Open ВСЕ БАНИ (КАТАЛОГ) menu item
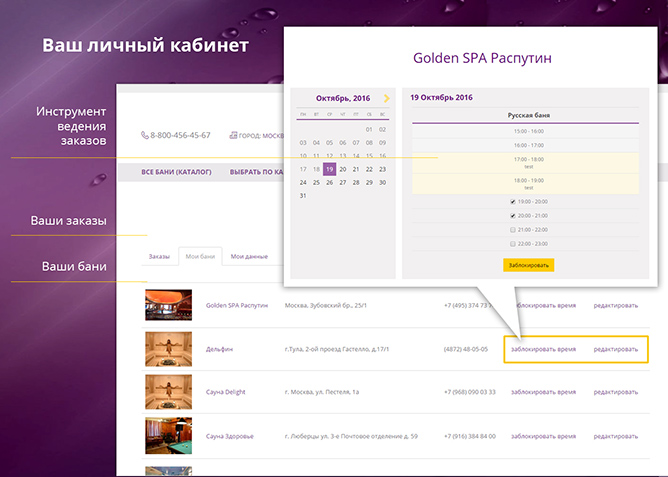The height and width of the screenshot is (477, 668). point(176,172)
